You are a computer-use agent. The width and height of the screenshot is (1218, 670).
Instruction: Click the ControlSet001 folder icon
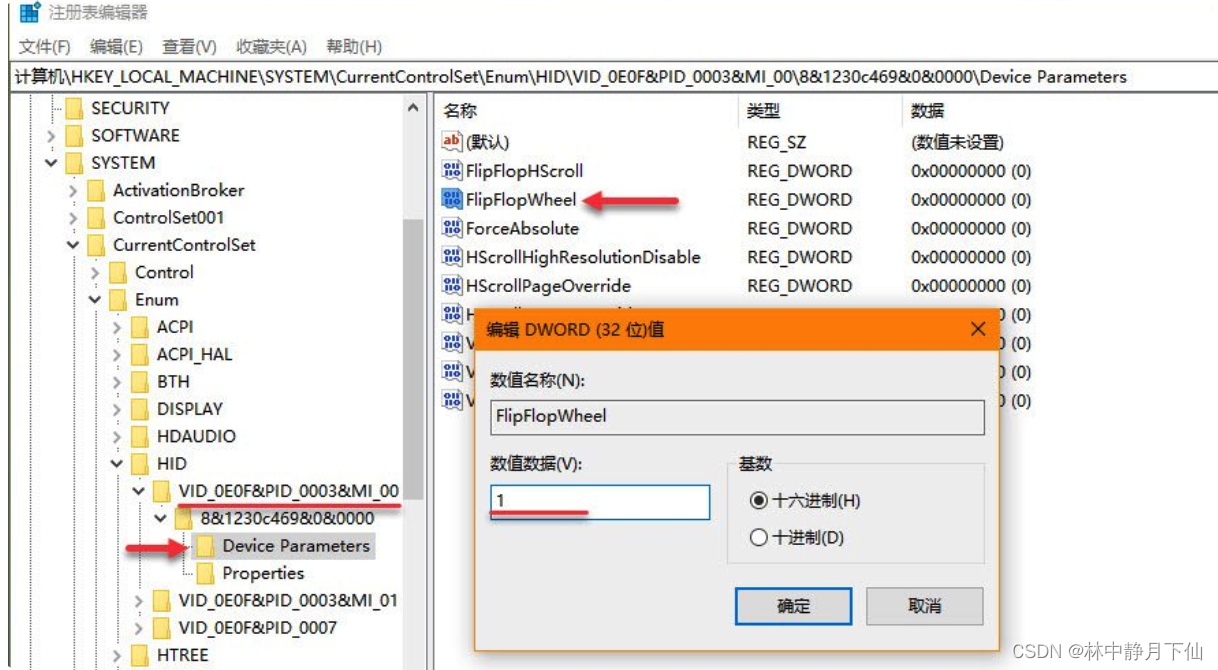[x=96, y=217]
